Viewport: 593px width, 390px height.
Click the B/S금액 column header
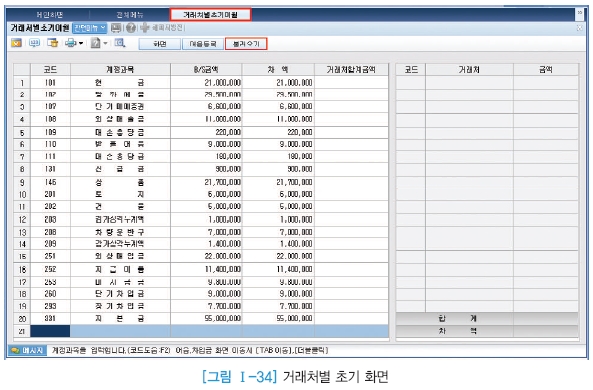(206, 70)
